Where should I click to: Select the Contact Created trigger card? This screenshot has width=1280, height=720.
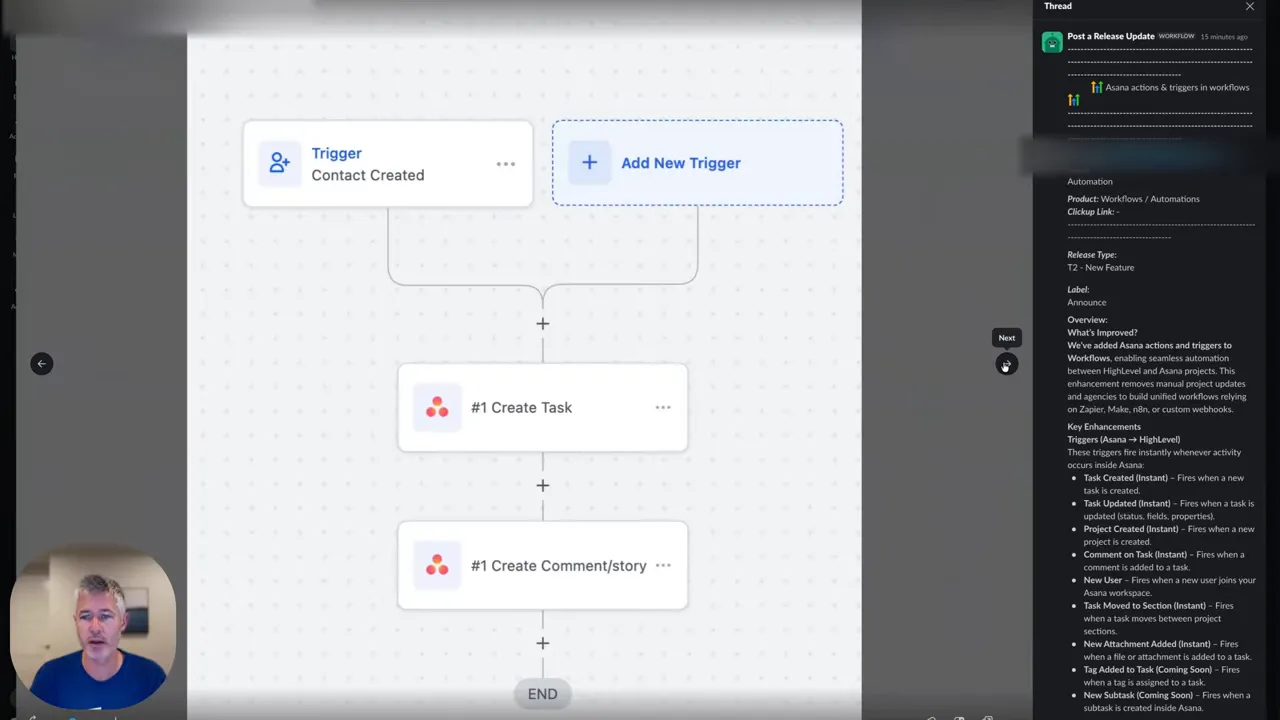pos(388,164)
